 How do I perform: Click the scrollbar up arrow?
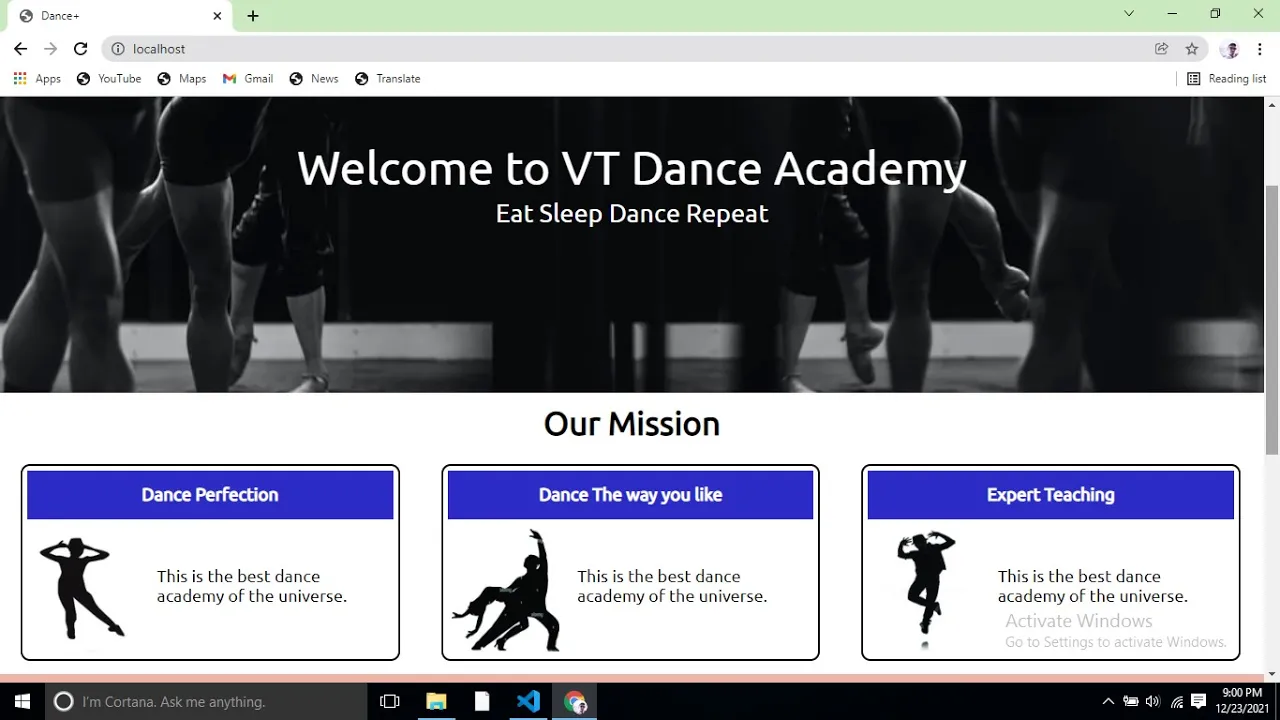[1272, 104]
